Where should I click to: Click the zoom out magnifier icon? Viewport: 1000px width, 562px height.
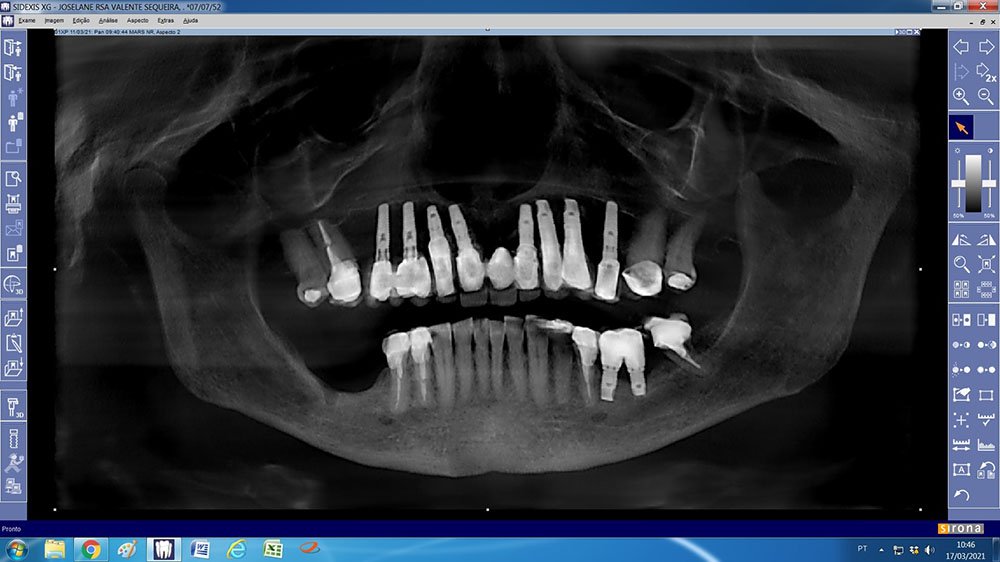point(986,97)
